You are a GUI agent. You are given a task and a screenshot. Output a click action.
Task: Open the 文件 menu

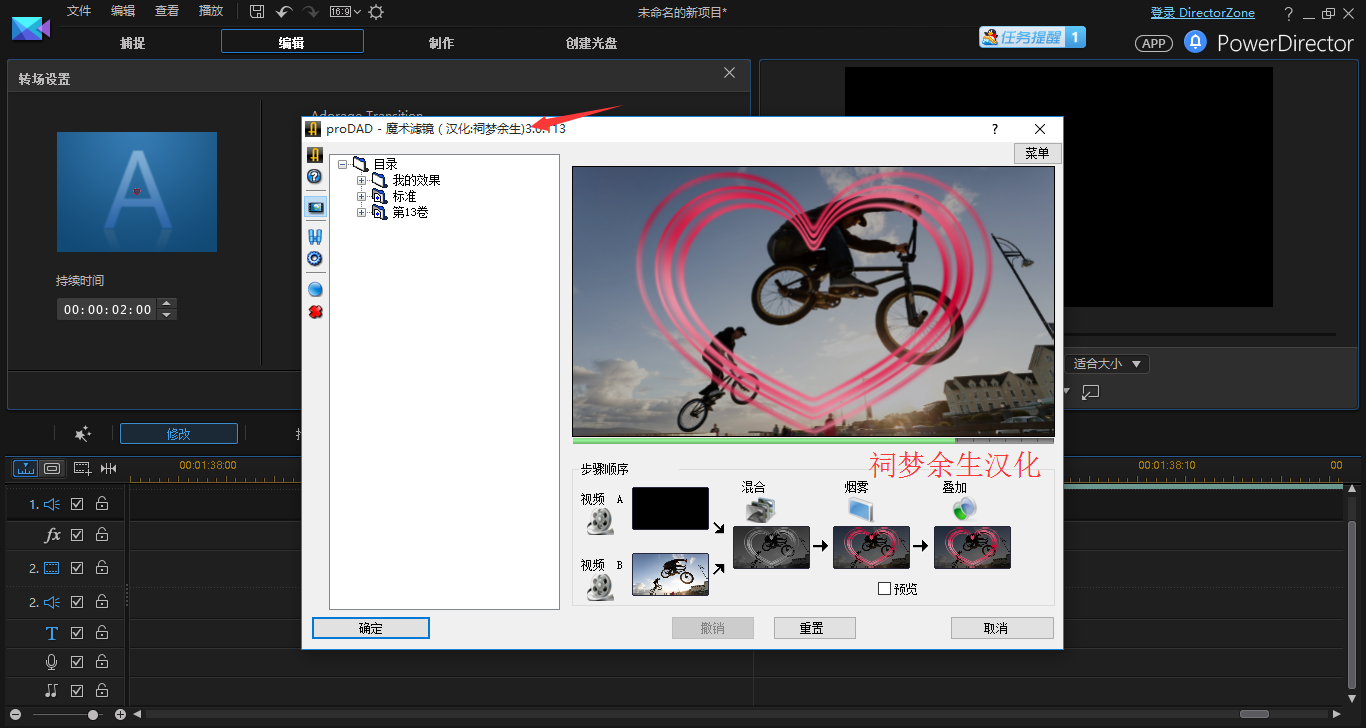click(79, 11)
